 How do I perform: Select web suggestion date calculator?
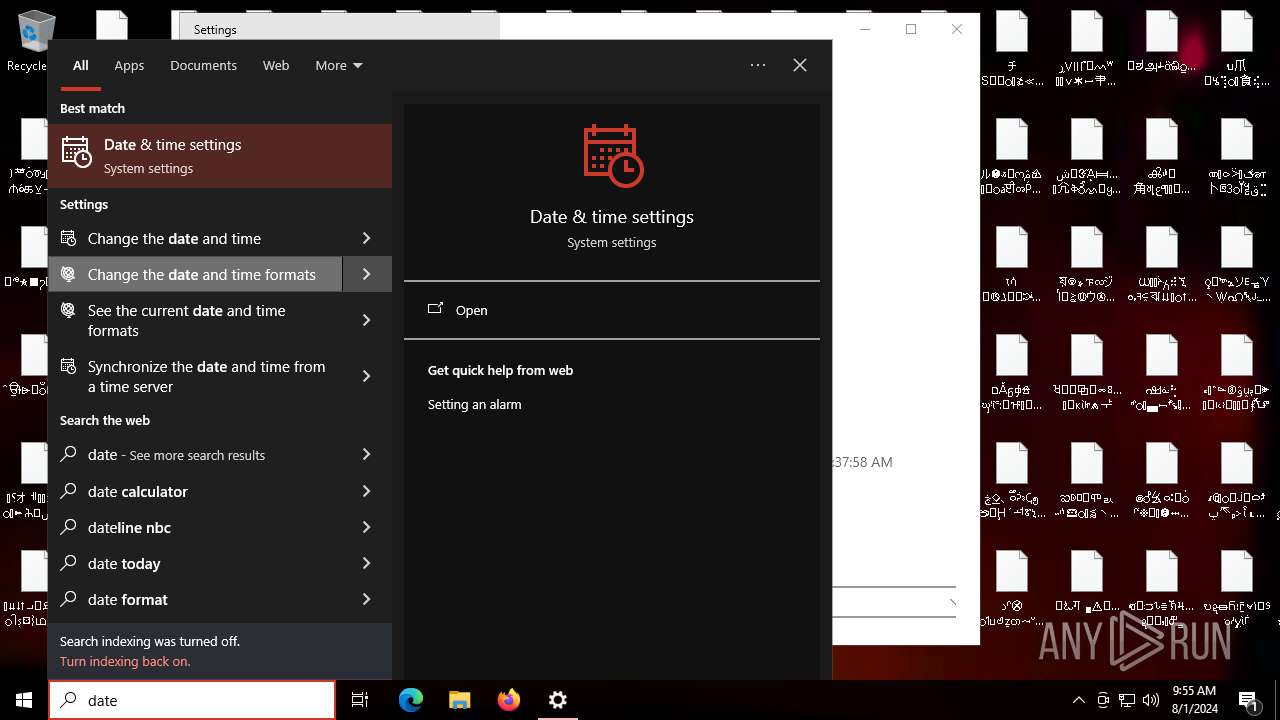click(x=195, y=491)
